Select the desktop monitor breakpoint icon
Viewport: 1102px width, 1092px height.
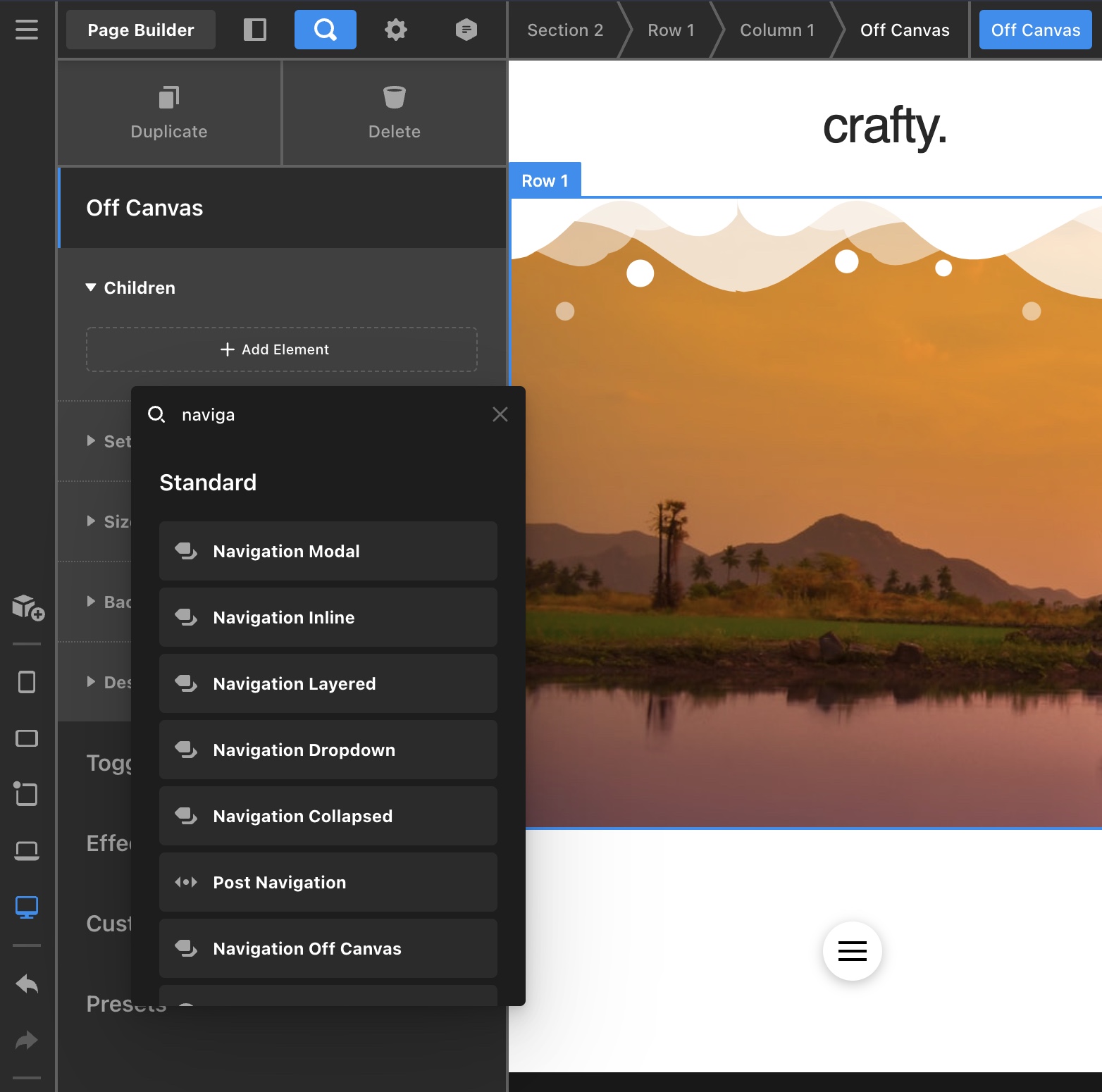(27, 907)
